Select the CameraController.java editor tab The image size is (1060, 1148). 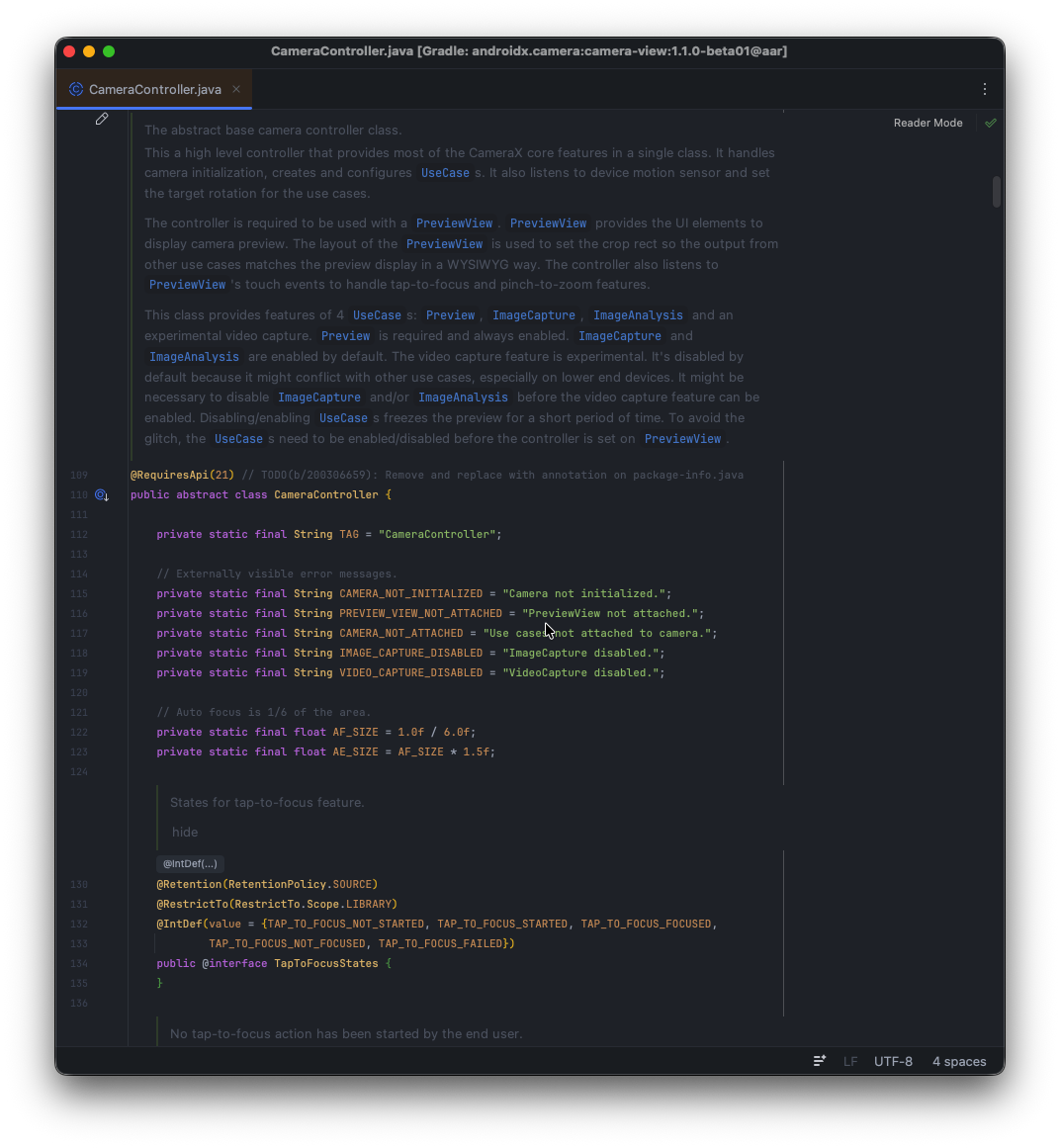click(155, 89)
